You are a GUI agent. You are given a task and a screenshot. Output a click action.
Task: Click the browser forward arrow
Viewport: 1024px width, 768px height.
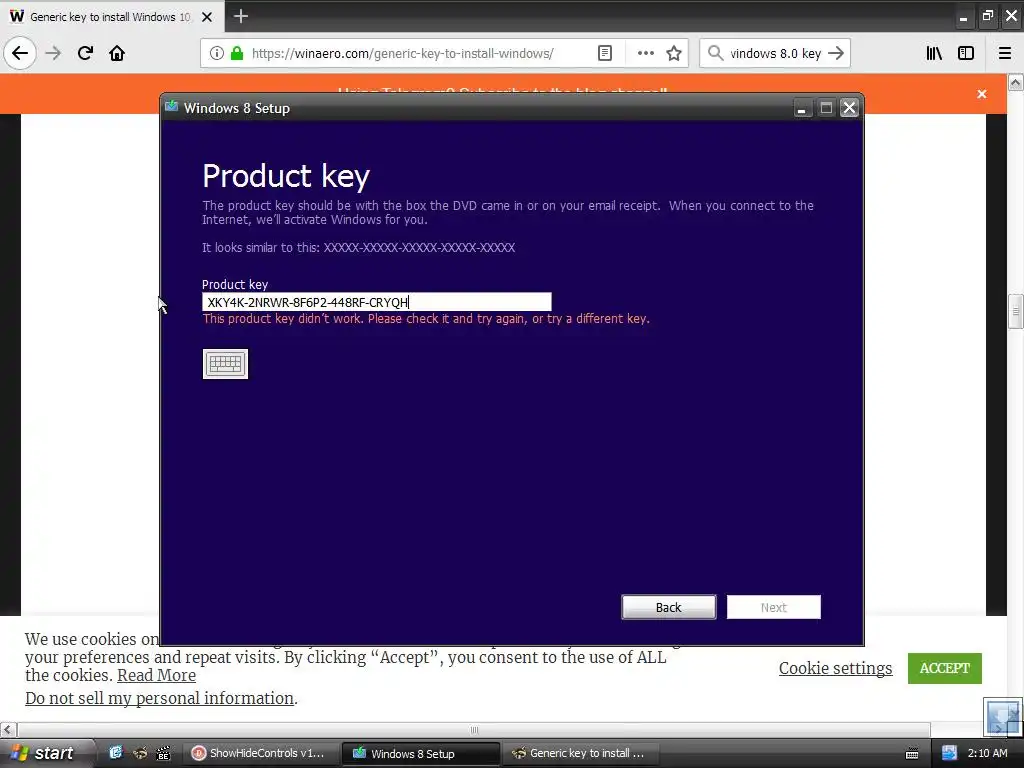(53, 54)
